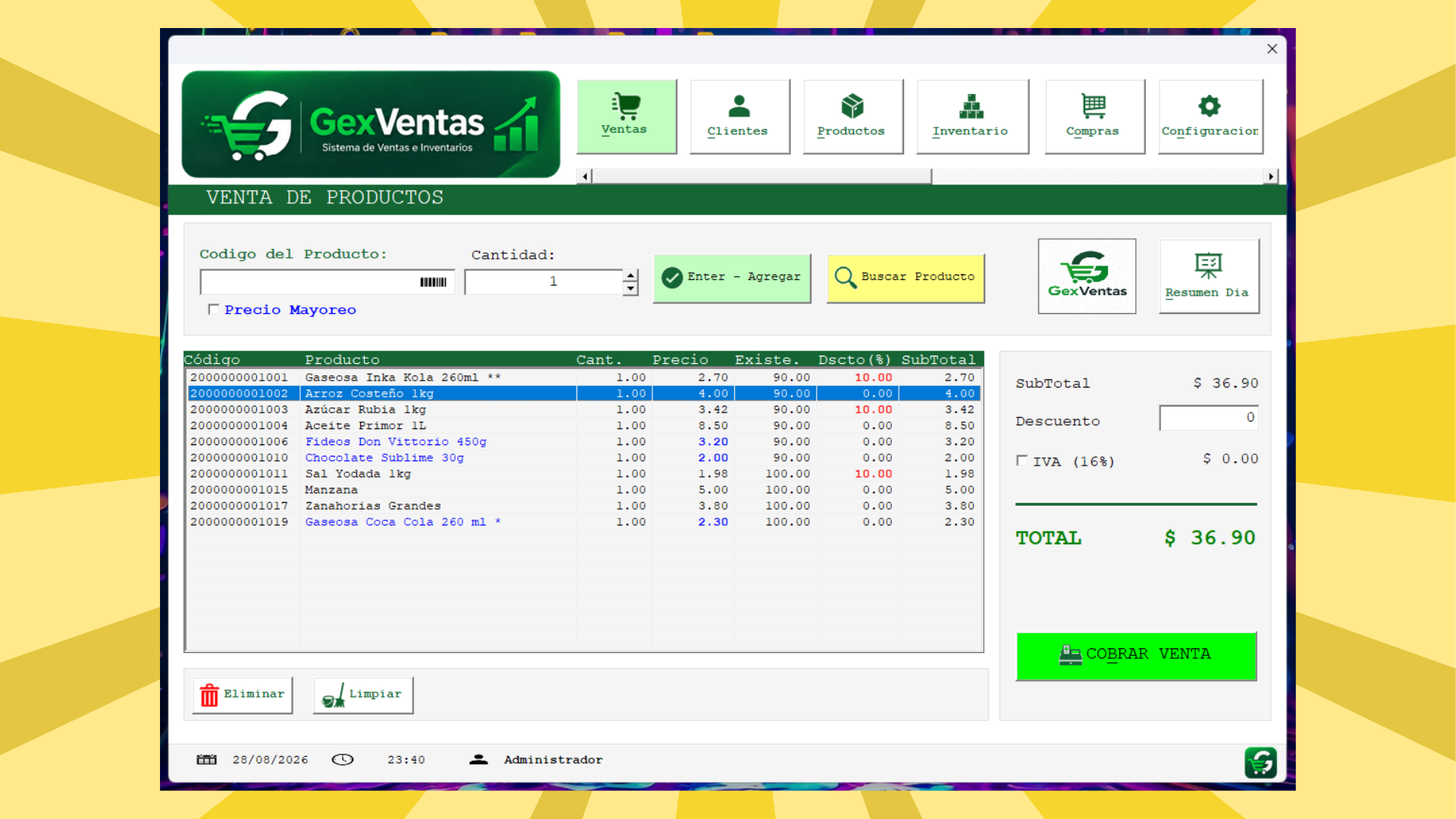Image resolution: width=1456 pixels, height=819 pixels.
Task: Click the user icon beside Administrador
Action: pos(479,760)
